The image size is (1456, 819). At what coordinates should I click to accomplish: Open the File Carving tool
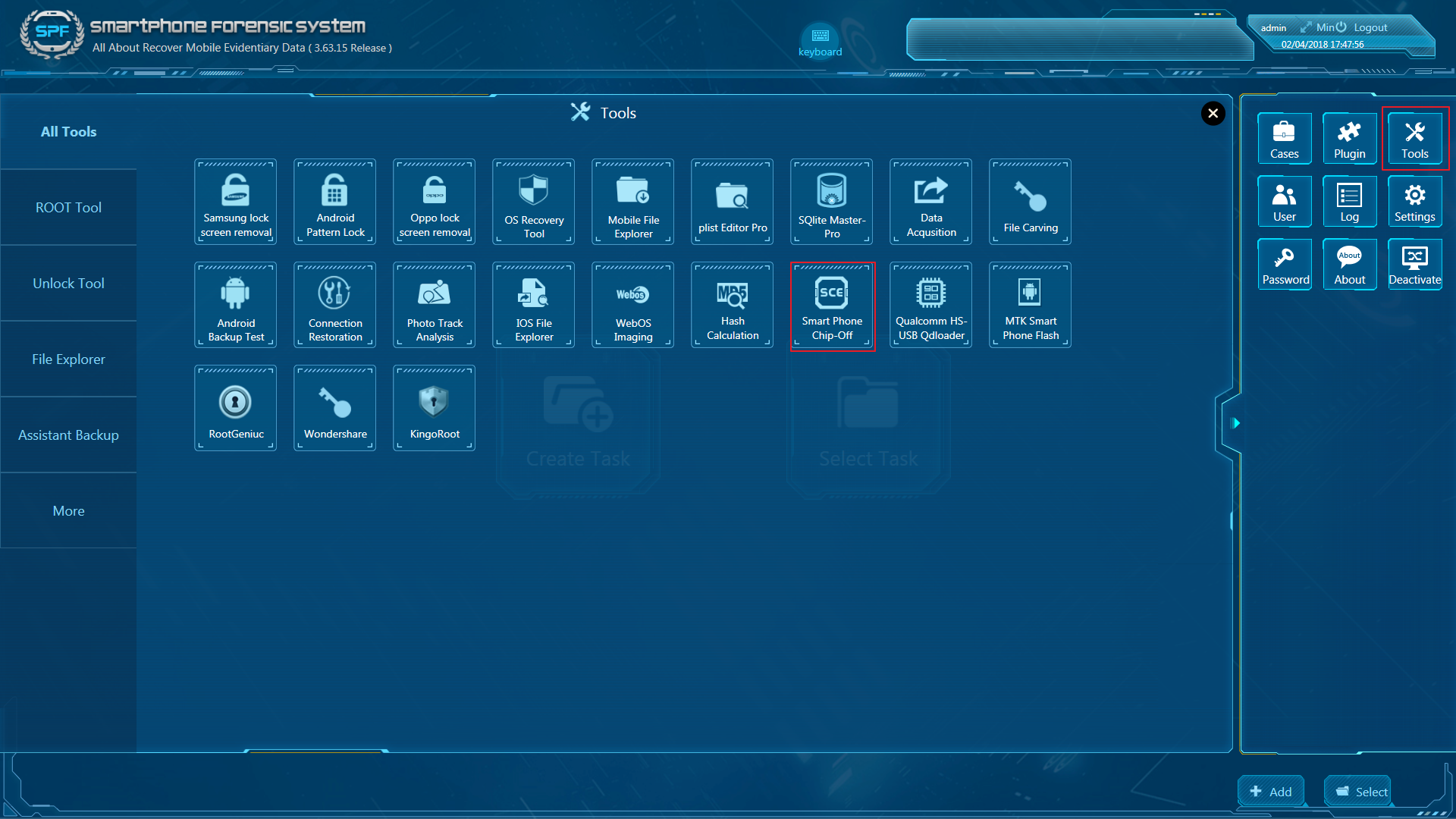pos(1030,202)
